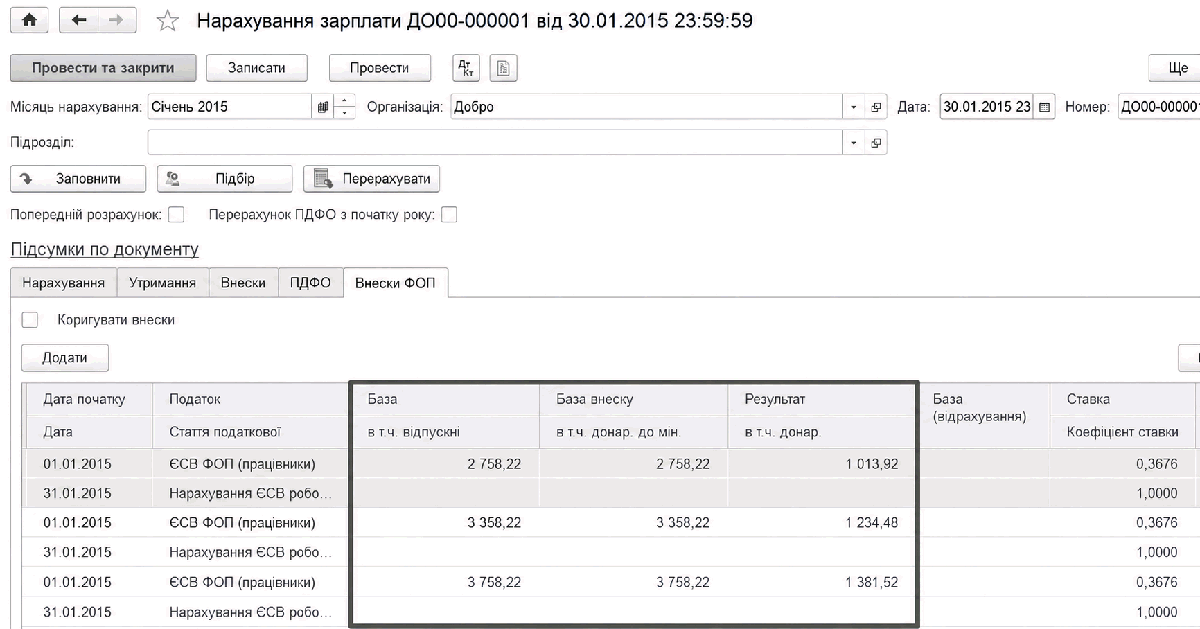Open the Підсумки по документу link
1200x629 pixels.
coord(105,249)
